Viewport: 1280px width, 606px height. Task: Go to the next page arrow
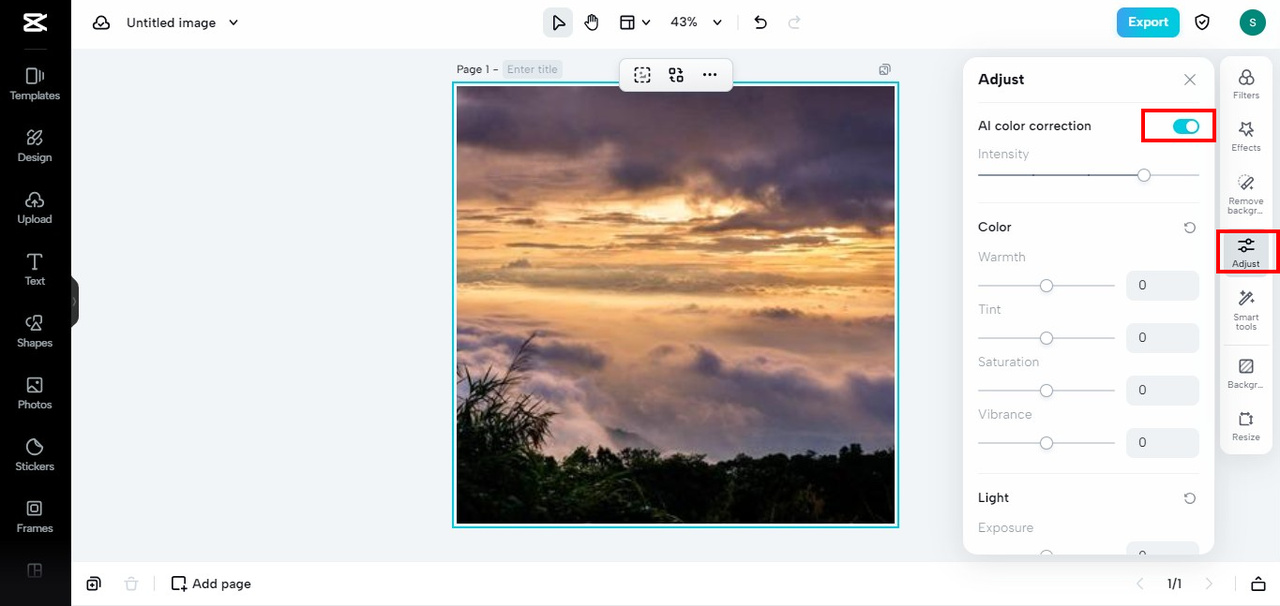tap(1209, 584)
